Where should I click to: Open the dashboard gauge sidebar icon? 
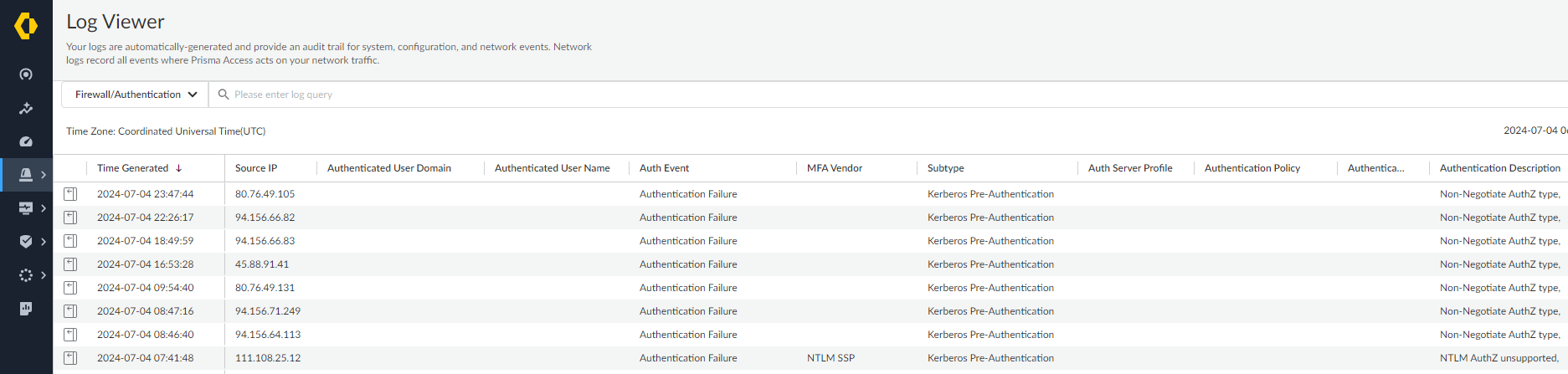coord(26,141)
